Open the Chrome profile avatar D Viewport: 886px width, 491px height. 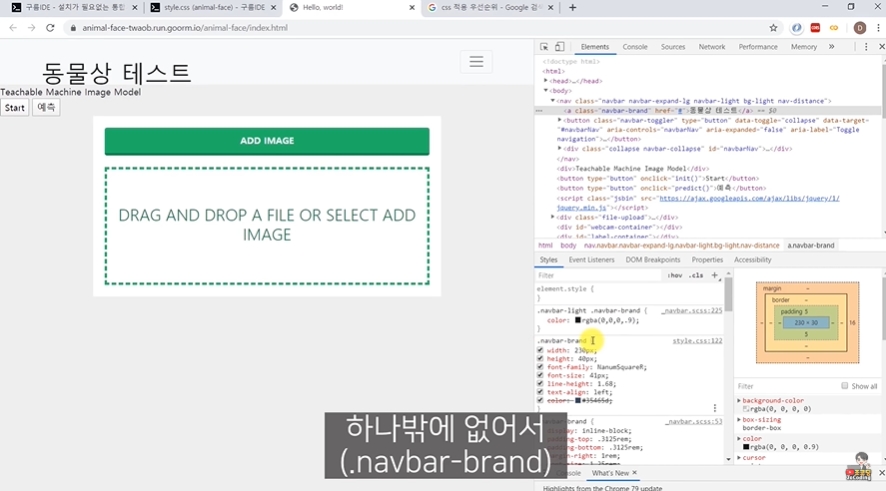click(859, 28)
